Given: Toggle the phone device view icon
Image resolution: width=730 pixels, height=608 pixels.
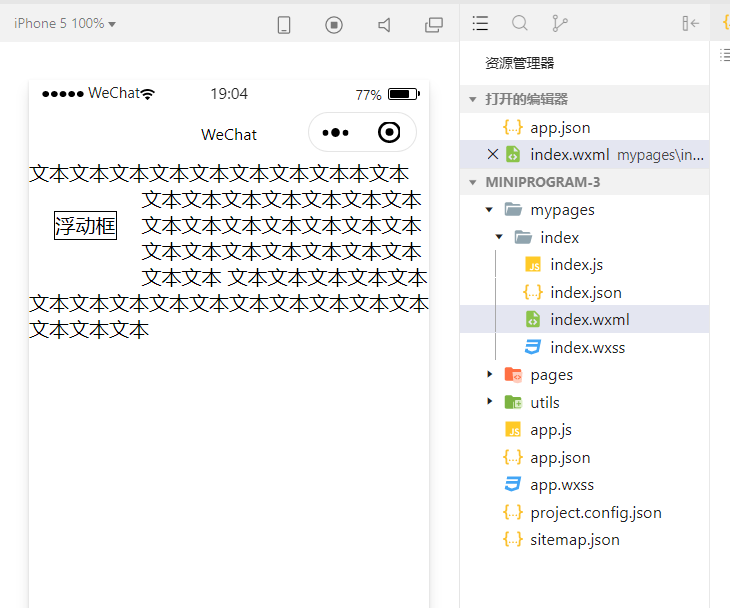Looking at the screenshot, I should [x=284, y=25].
